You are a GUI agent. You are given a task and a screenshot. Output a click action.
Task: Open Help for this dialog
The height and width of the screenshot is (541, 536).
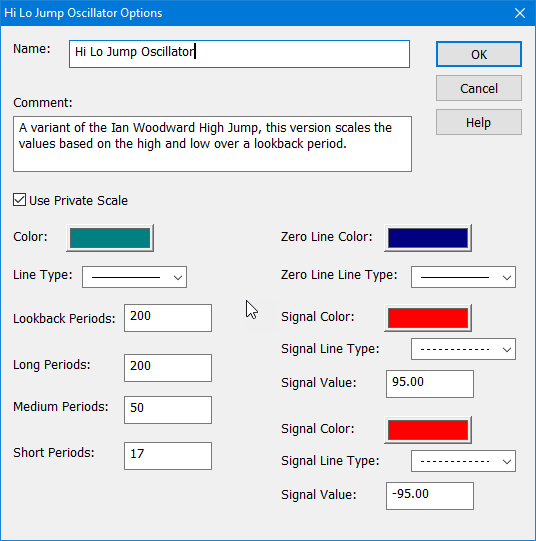coord(479,122)
